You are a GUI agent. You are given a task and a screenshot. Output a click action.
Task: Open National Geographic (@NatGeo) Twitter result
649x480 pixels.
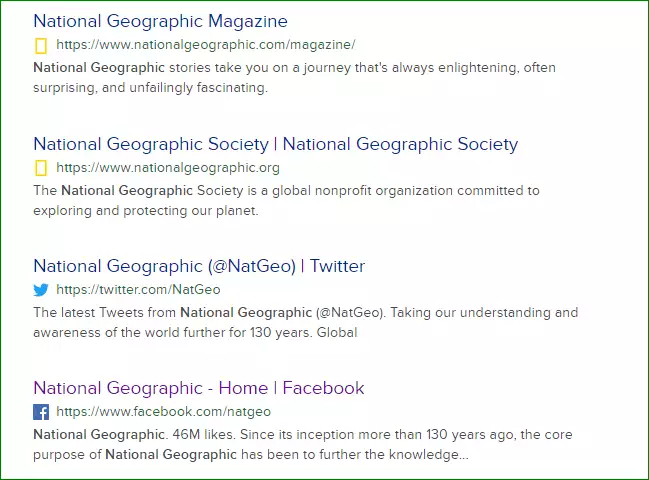pyautogui.click(x=199, y=266)
